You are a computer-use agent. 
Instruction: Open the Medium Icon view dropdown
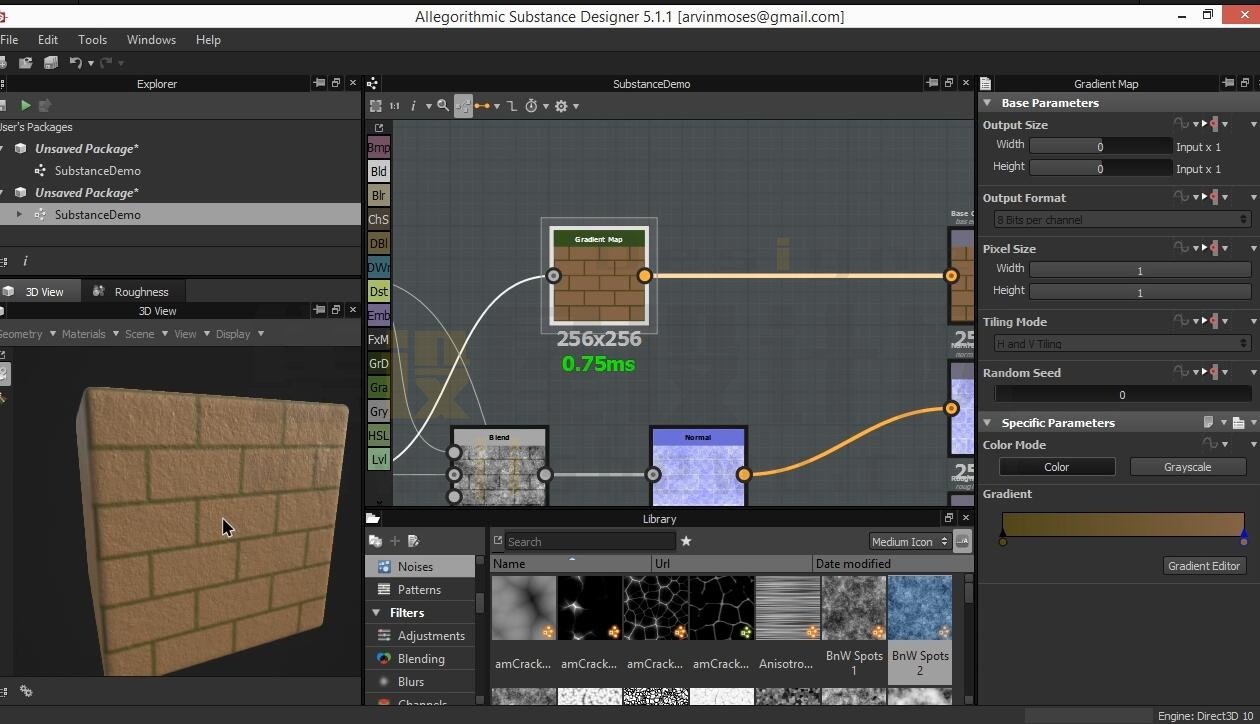click(x=909, y=542)
